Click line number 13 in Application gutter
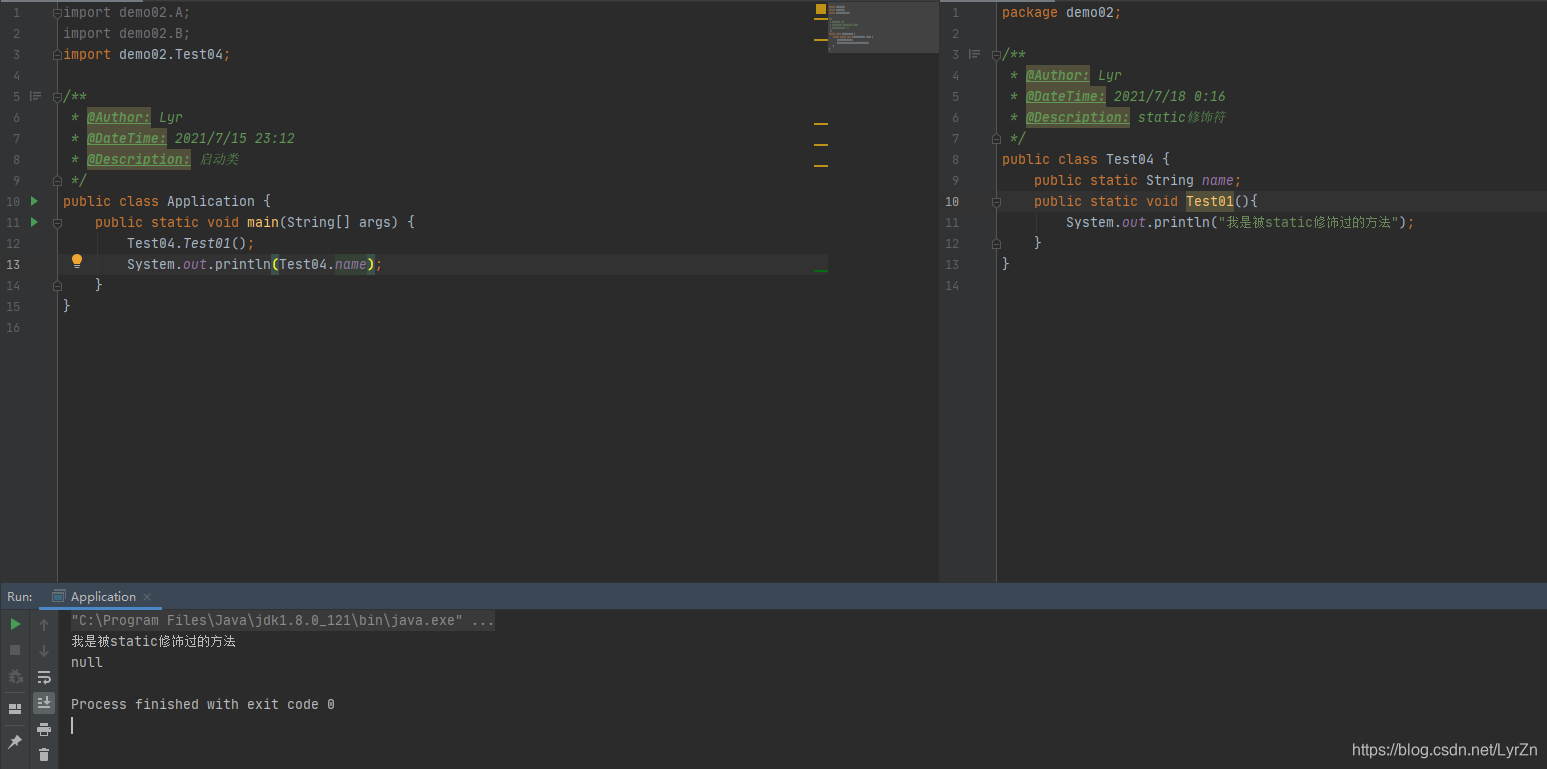The width and height of the screenshot is (1547, 769). pos(13,264)
